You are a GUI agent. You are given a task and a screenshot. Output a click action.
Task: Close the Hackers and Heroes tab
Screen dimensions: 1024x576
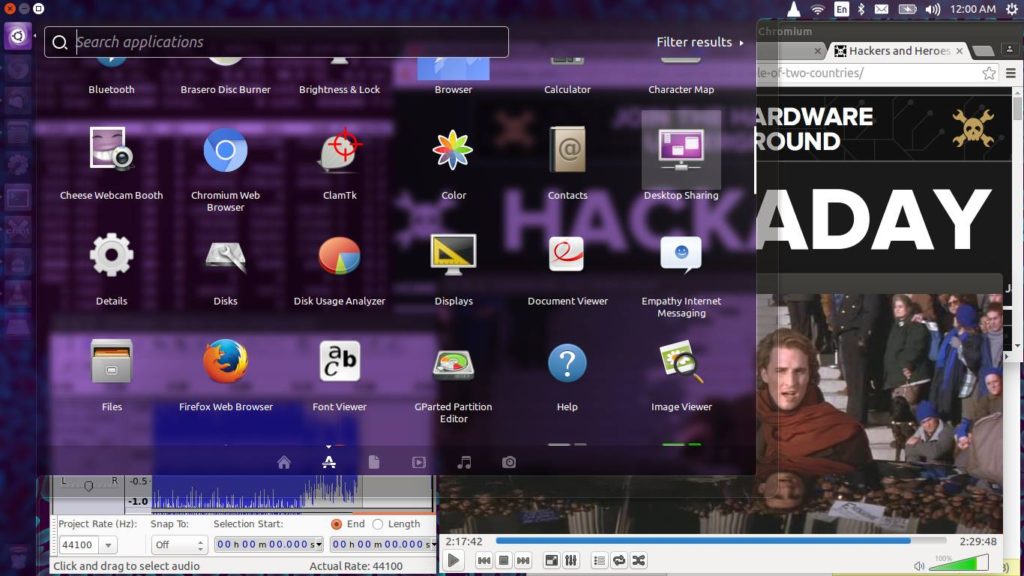(x=959, y=50)
